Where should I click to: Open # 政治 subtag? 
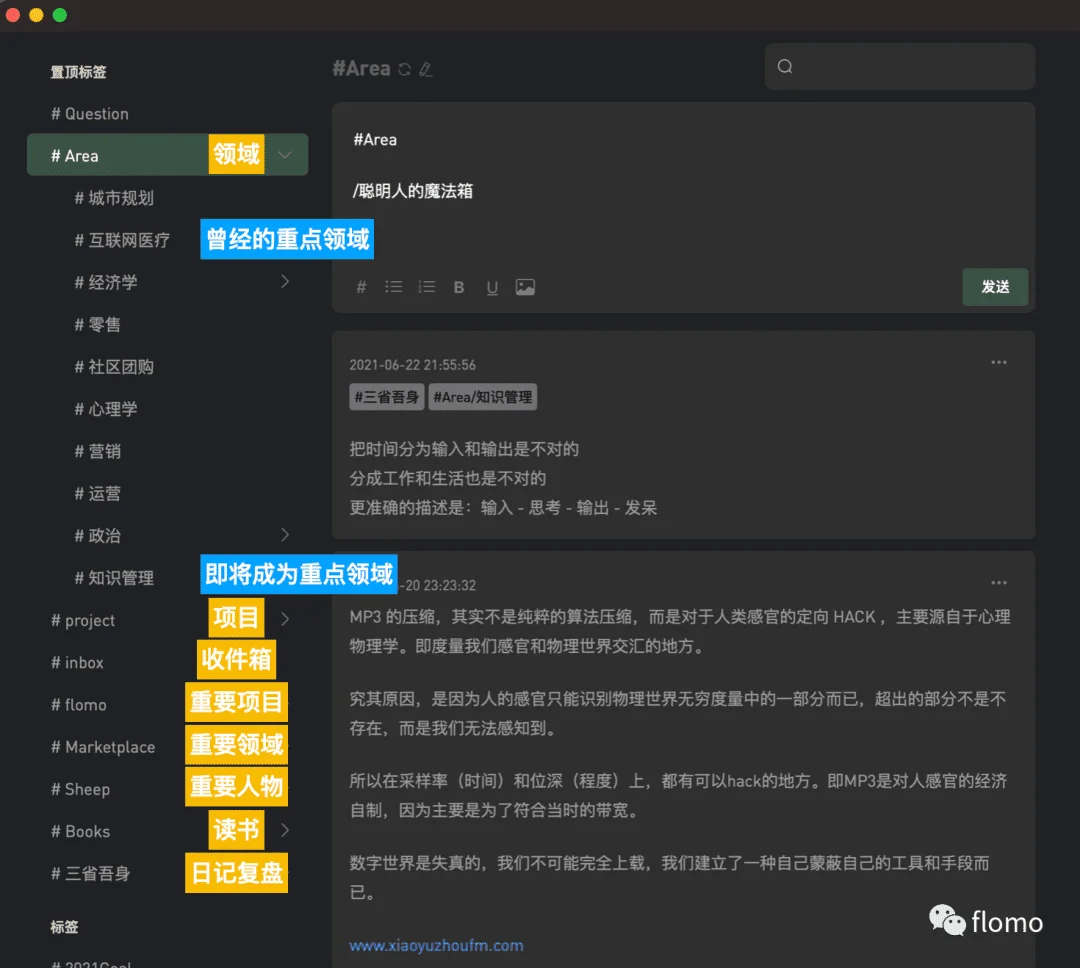point(97,536)
